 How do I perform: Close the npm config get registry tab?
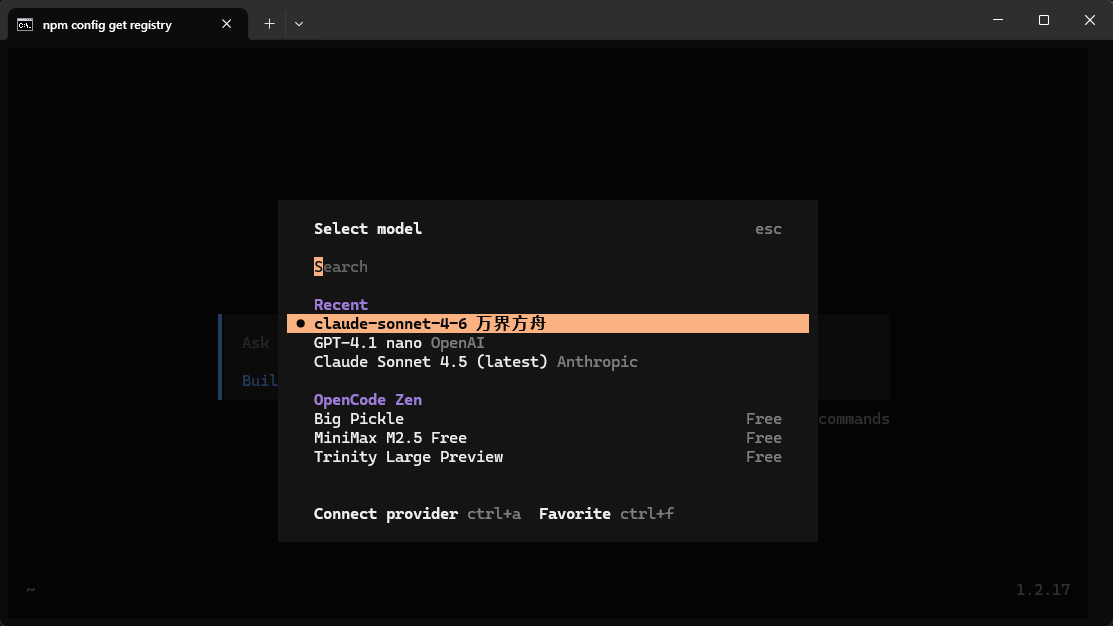227,24
